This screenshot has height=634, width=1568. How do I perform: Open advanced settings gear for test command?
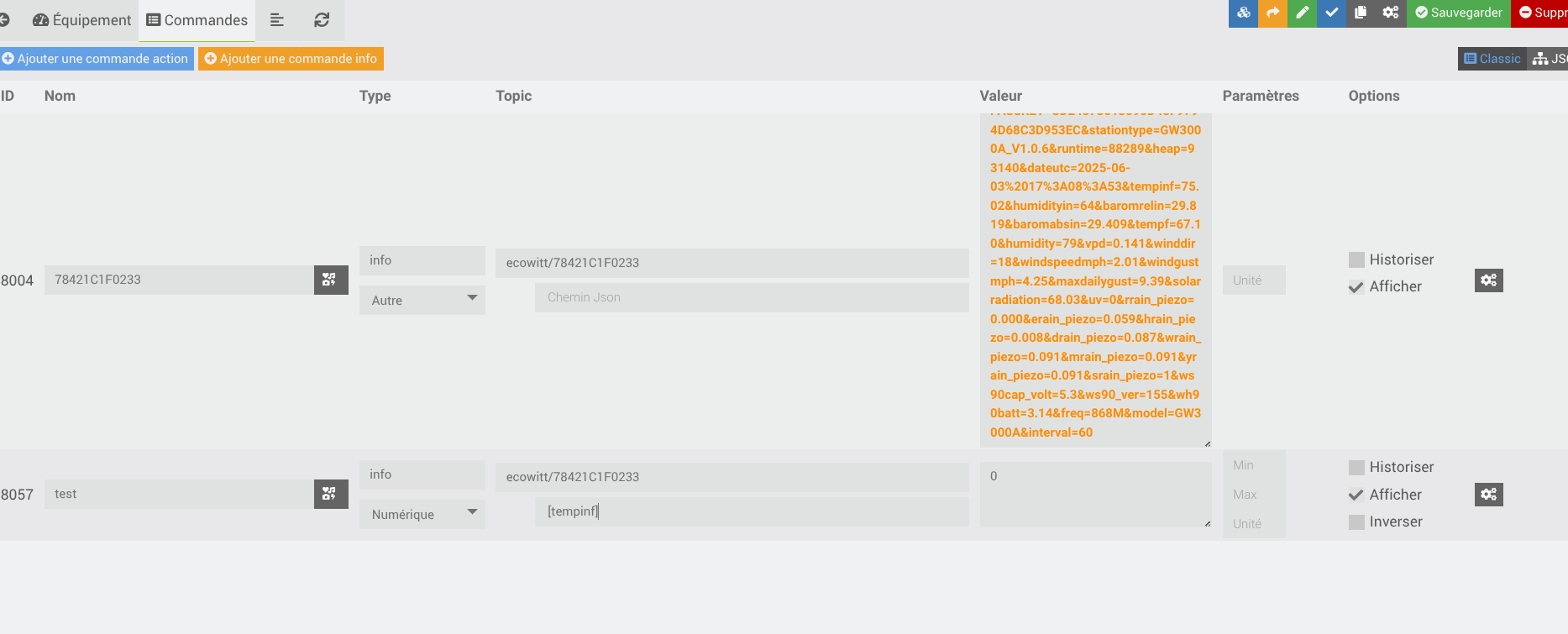[x=1488, y=495]
